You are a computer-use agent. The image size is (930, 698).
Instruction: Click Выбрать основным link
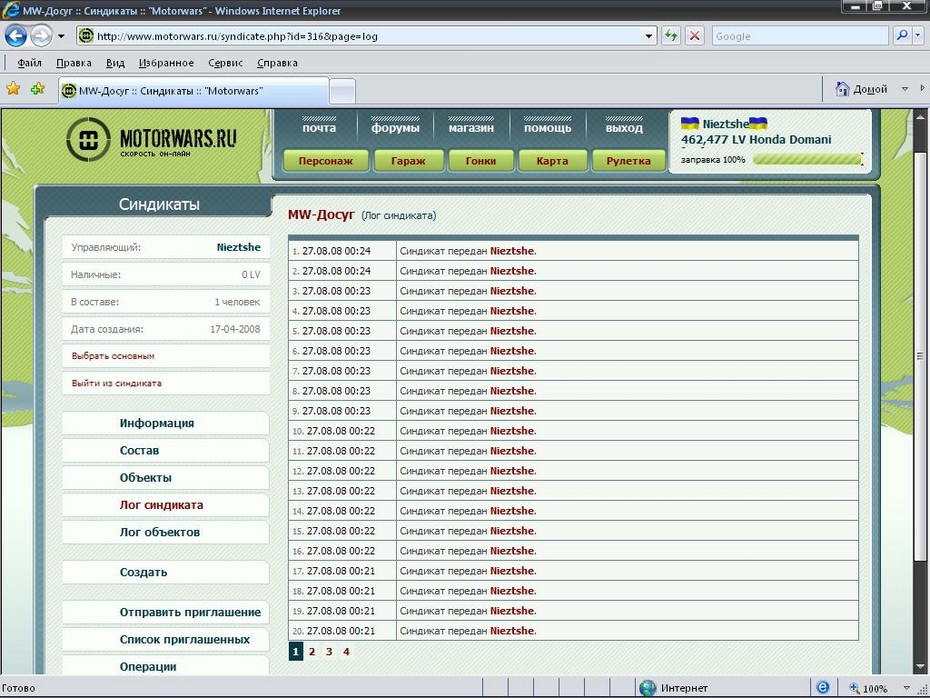113,356
